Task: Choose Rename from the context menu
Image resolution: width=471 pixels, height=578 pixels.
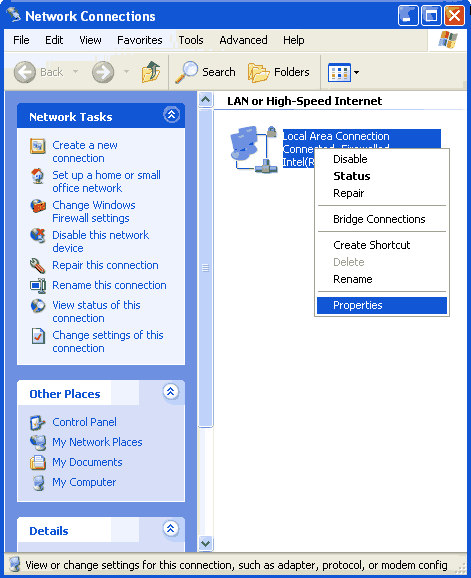Action: (x=382, y=279)
